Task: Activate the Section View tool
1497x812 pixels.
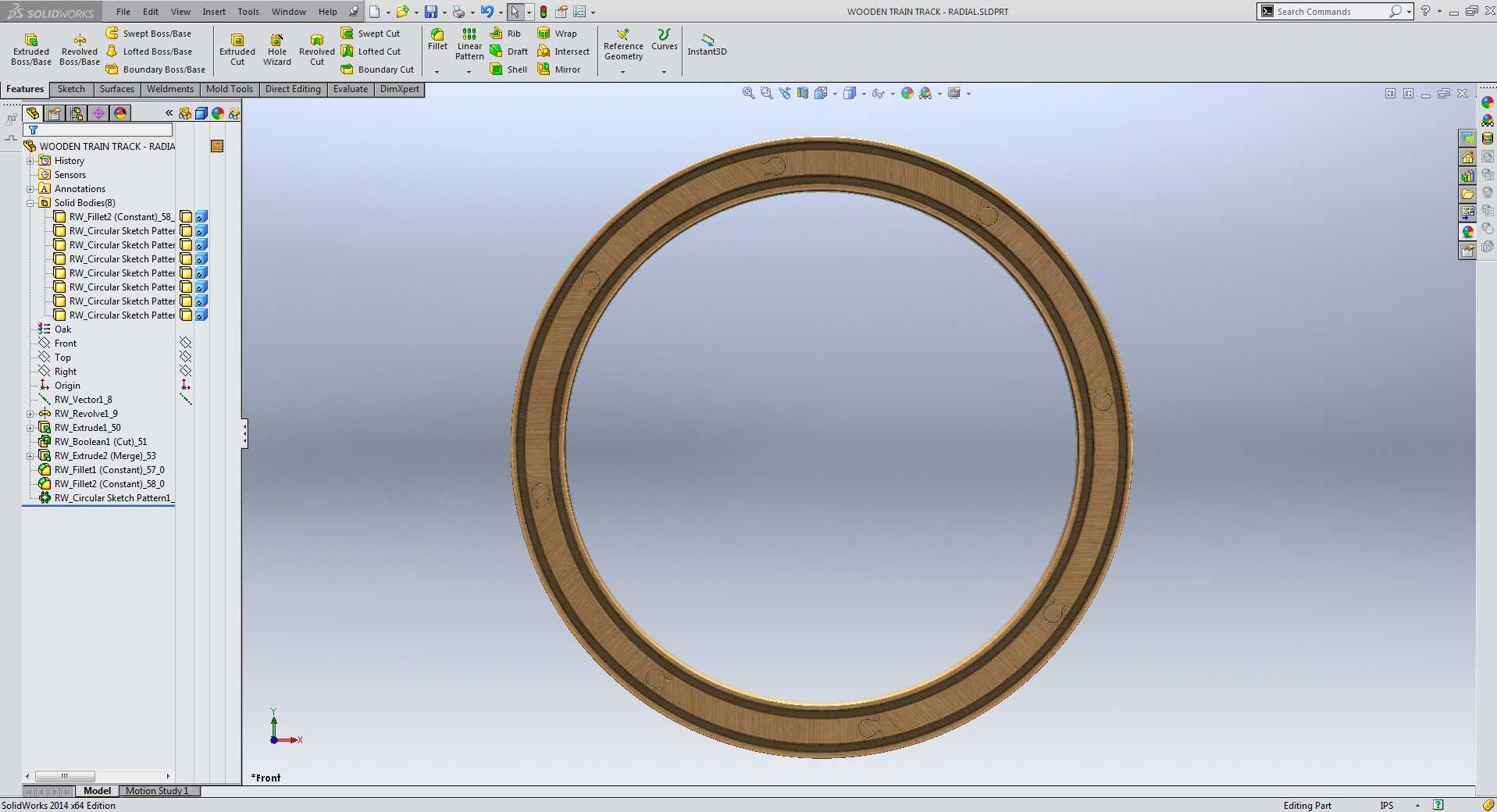Action: pyautogui.click(x=803, y=94)
